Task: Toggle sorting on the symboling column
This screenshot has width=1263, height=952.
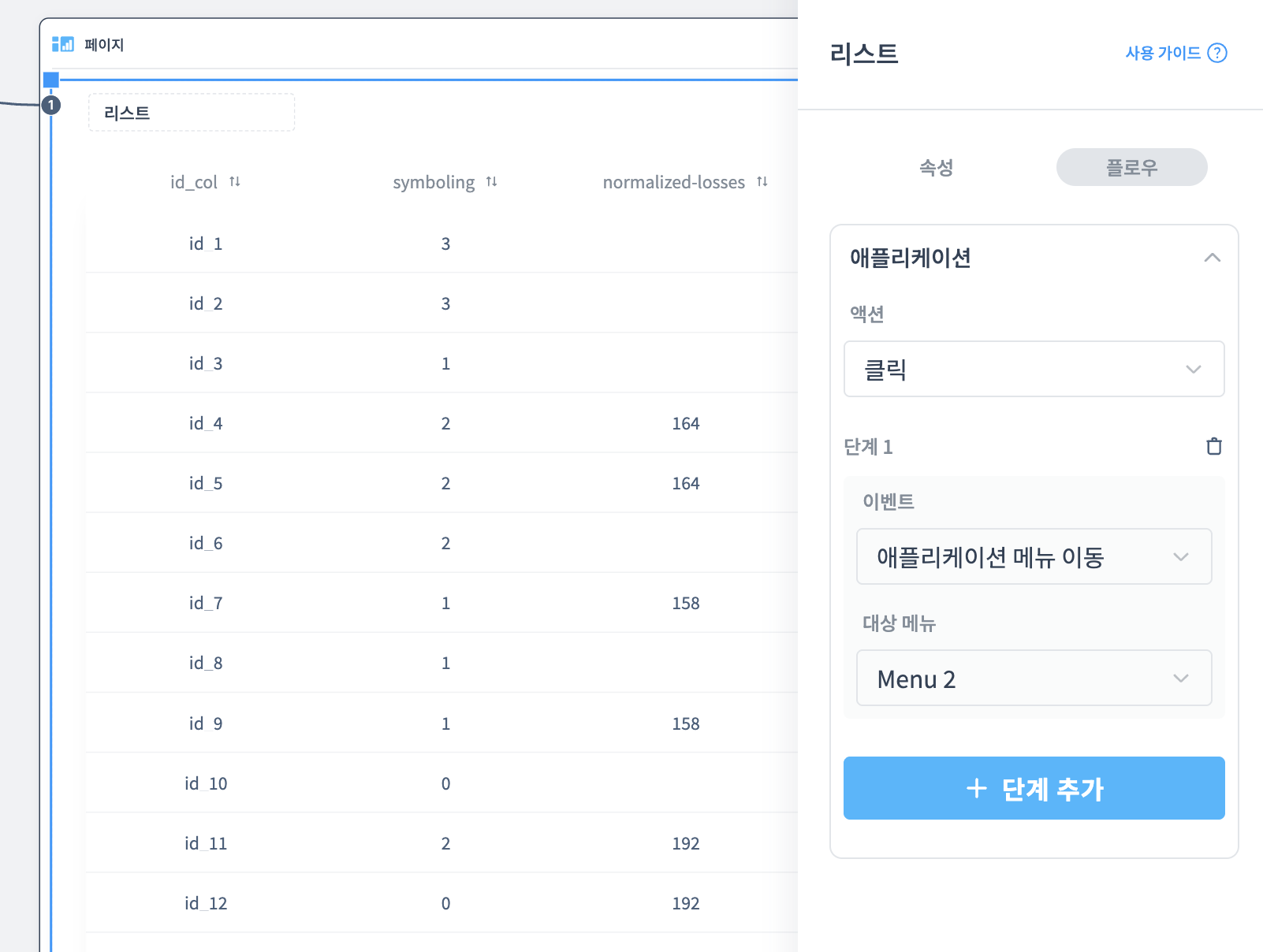Action: pos(492,181)
